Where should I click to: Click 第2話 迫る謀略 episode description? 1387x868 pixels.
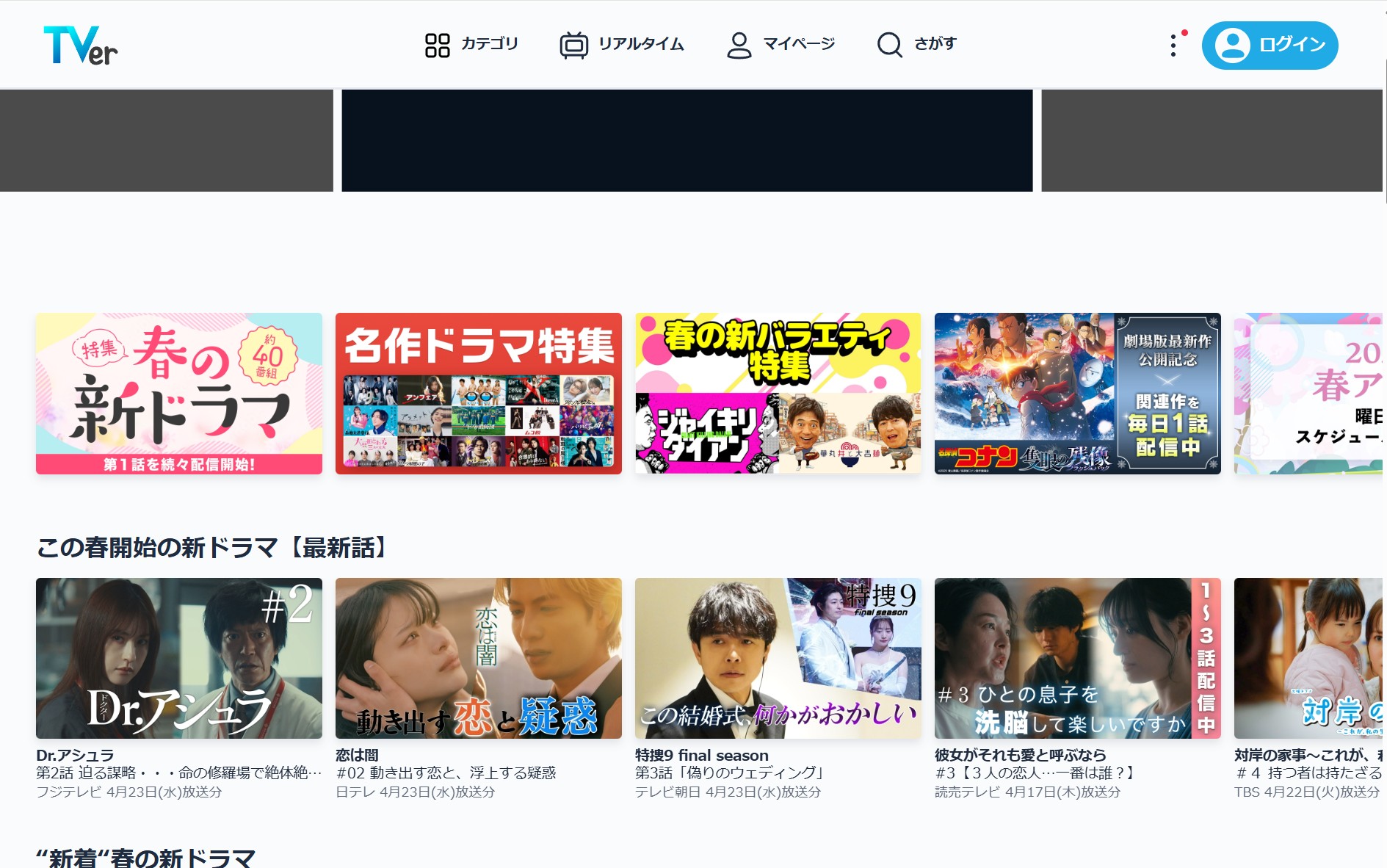point(179,773)
